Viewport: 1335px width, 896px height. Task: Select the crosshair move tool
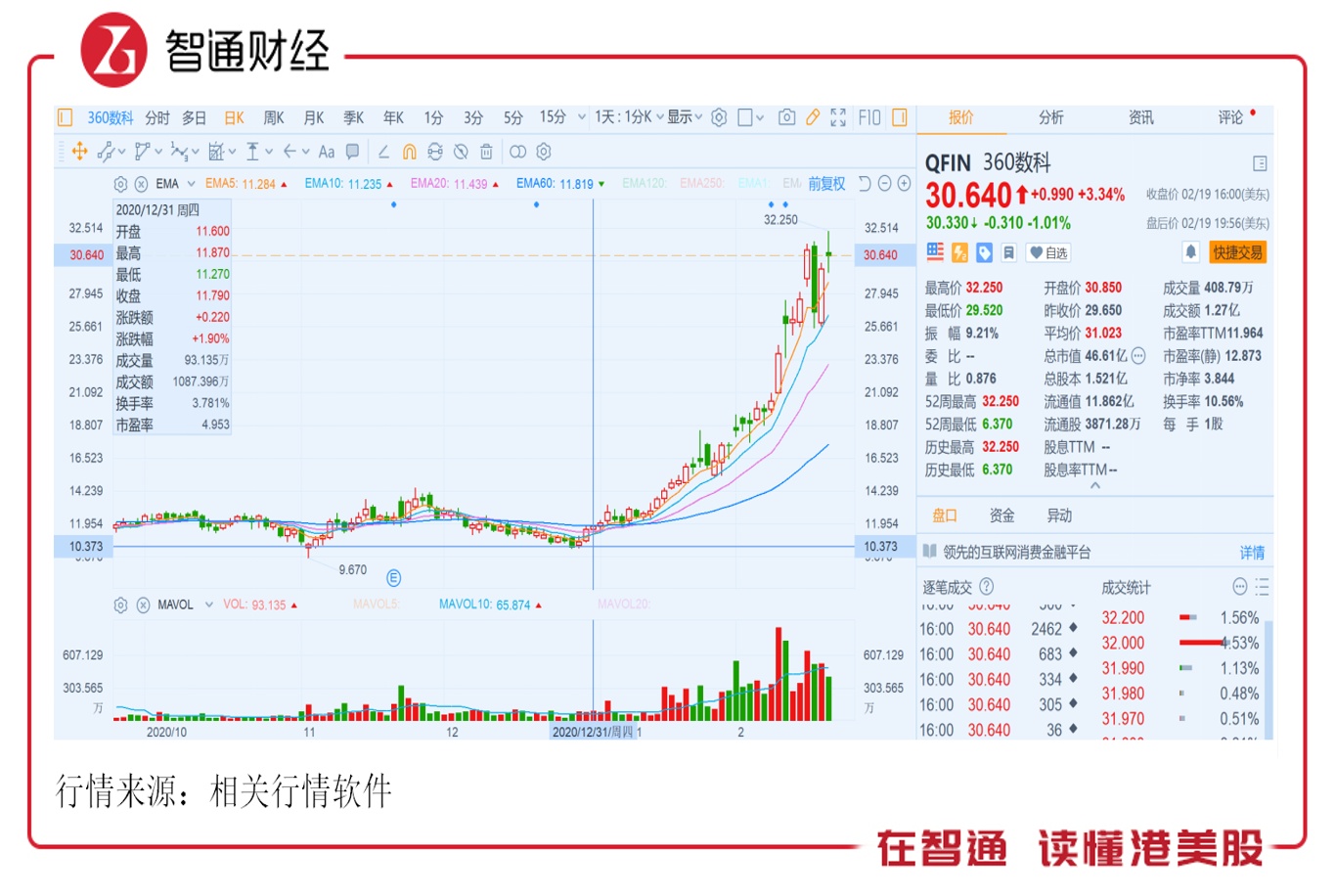[80, 152]
